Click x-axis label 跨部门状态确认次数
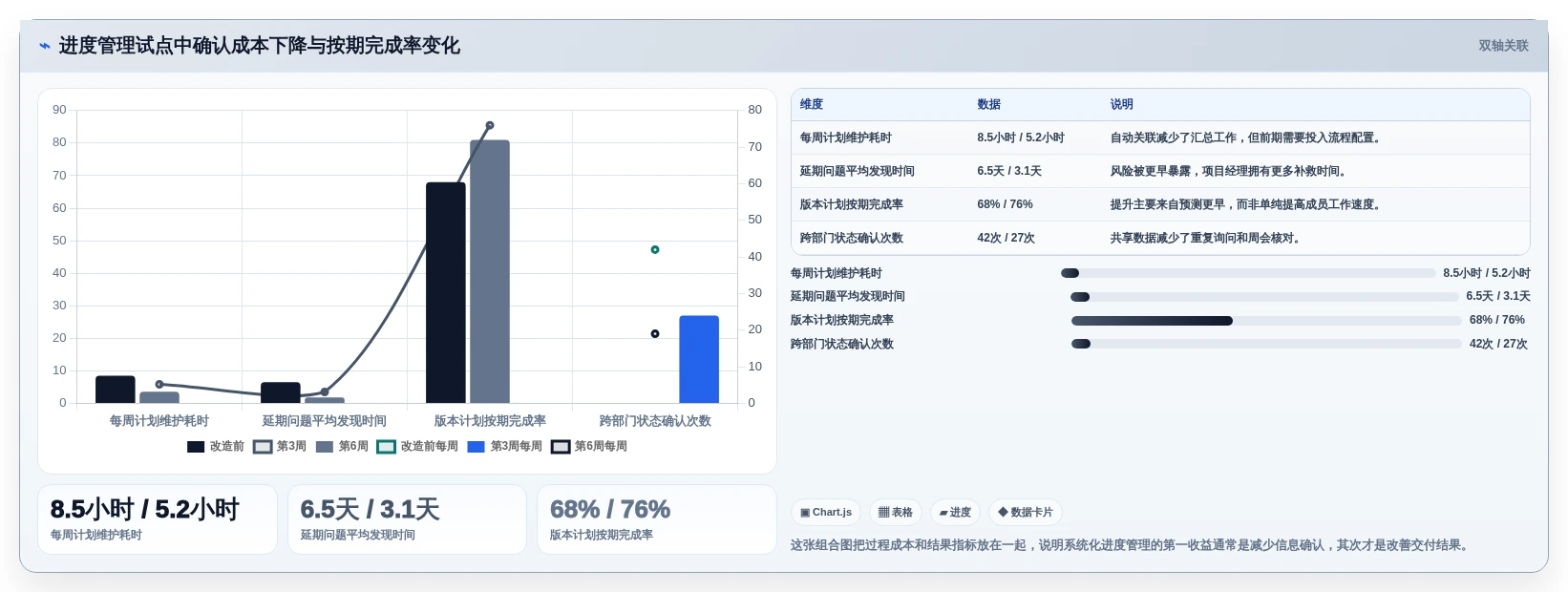The height and width of the screenshot is (592, 1568). point(655,421)
